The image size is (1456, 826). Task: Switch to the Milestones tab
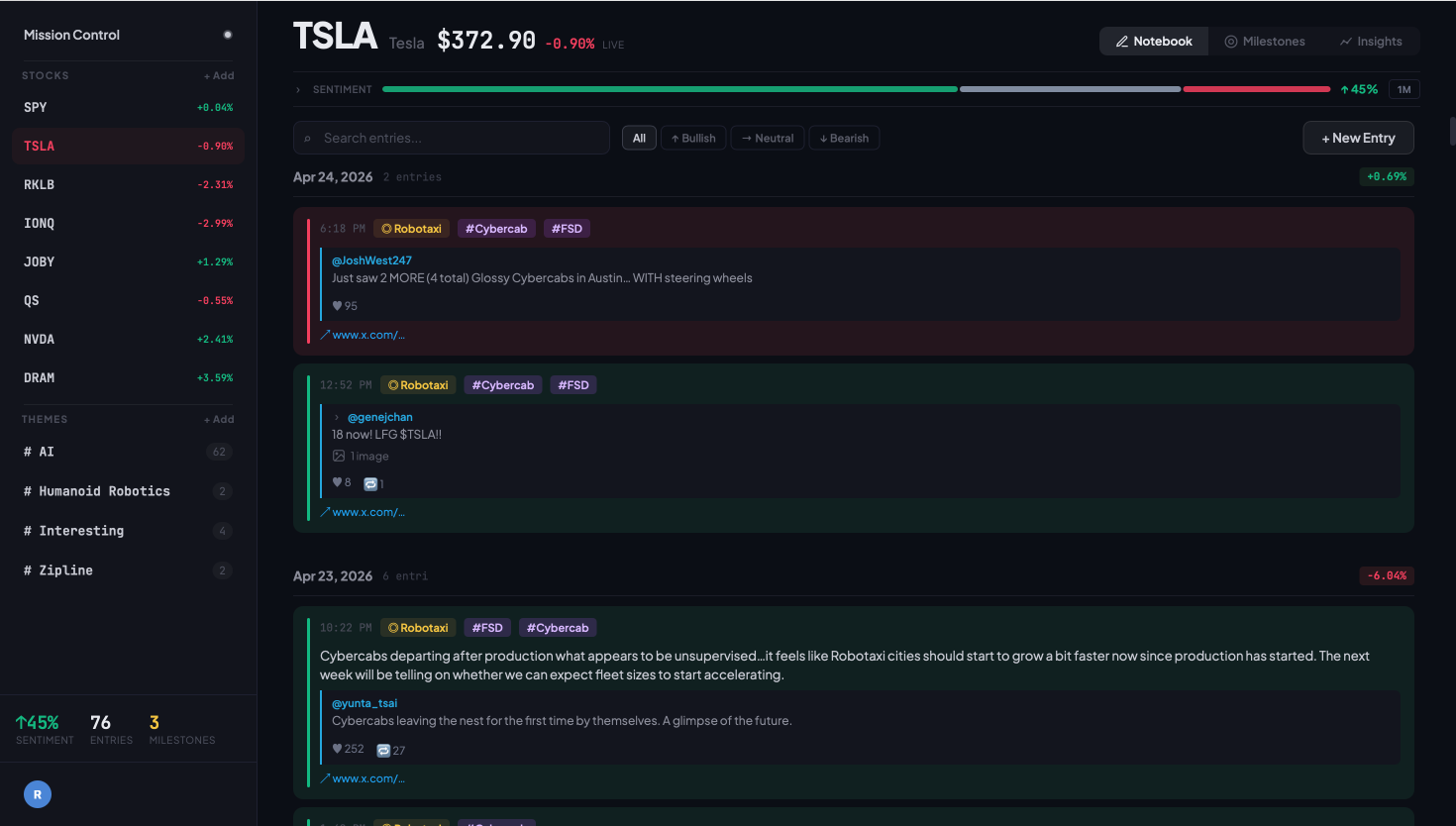coord(1265,42)
